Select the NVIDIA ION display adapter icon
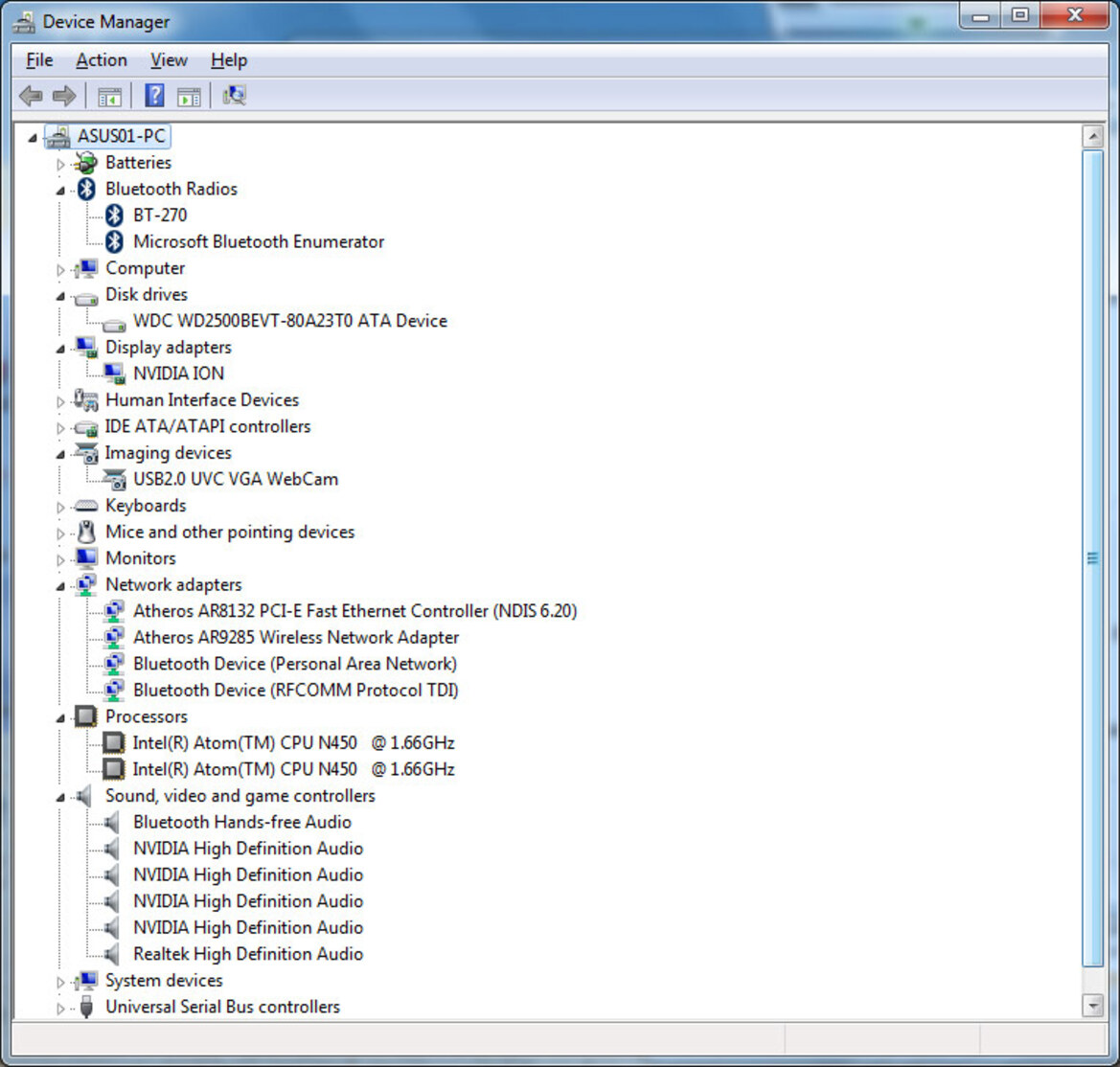1120x1067 pixels. pyautogui.click(x=114, y=374)
